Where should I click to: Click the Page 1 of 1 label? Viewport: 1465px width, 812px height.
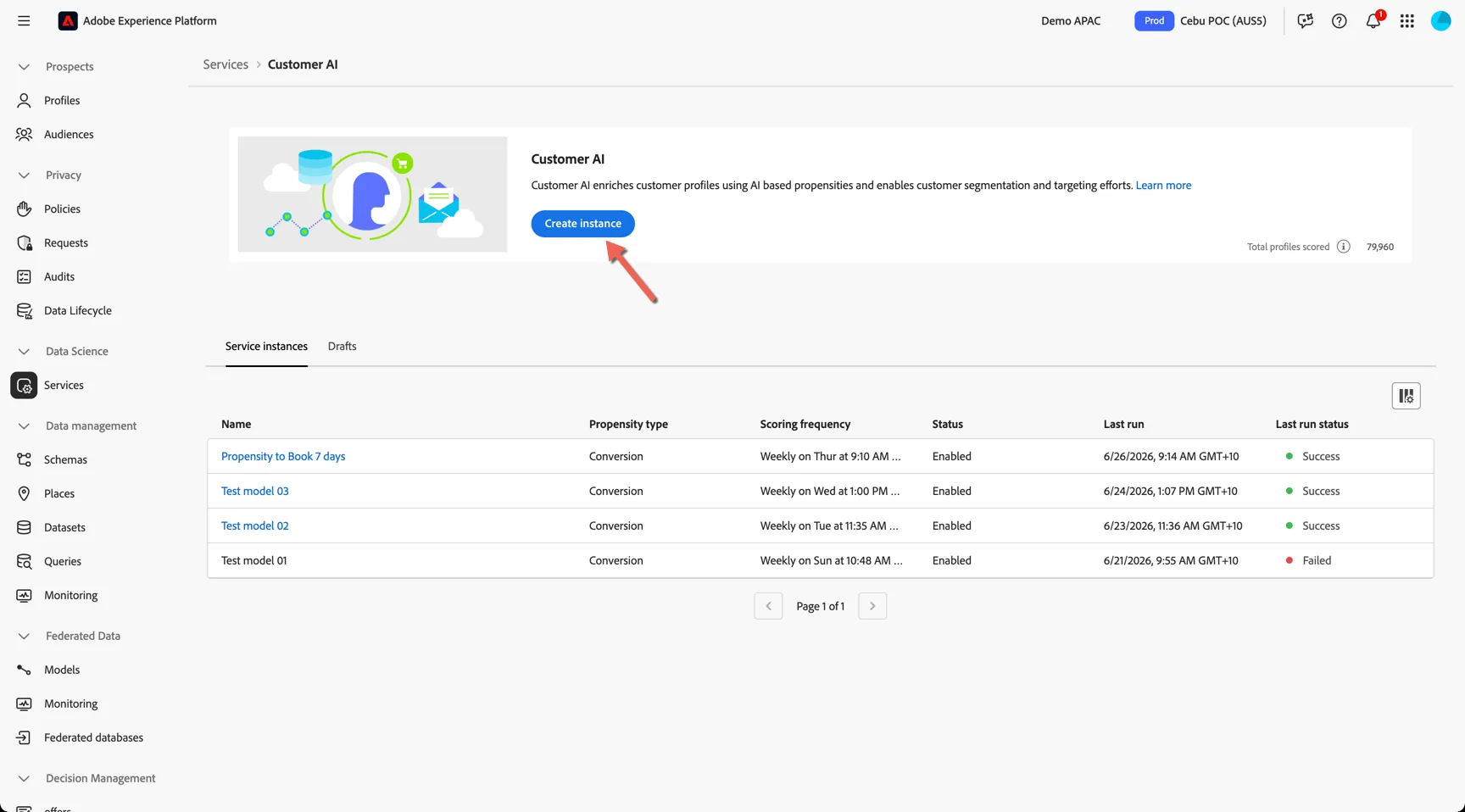[x=820, y=607]
